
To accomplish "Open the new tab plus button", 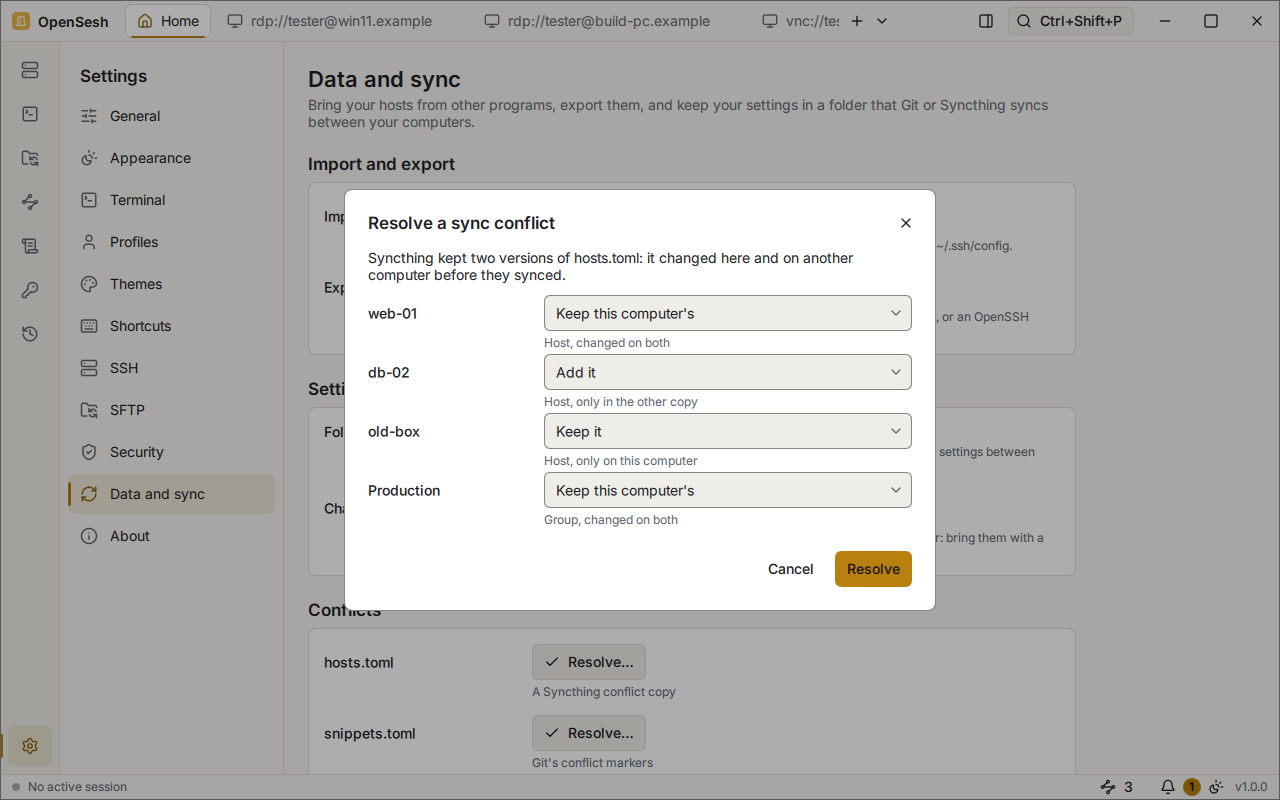I will coord(856,21).
